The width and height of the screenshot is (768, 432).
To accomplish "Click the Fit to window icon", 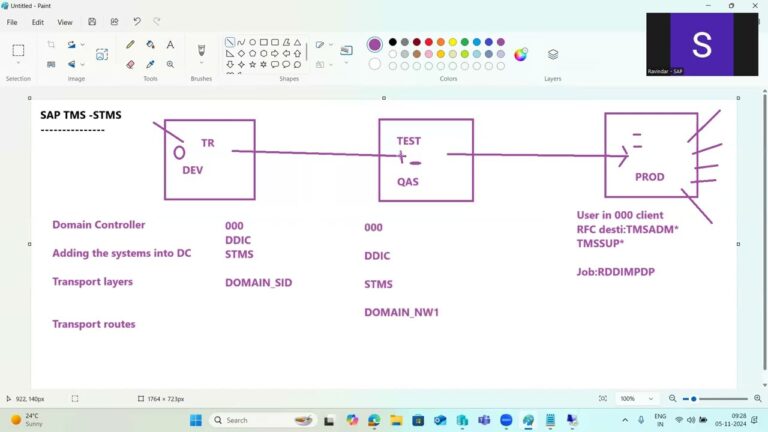I will tap(603, 399).
